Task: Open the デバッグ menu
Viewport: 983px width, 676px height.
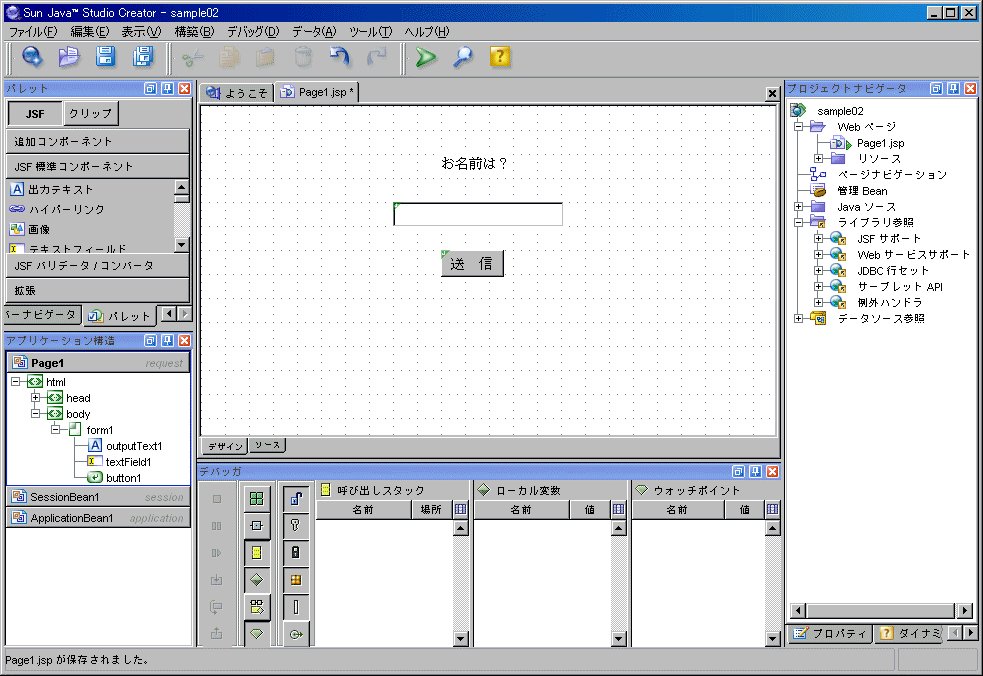Action: pos(253,31)
